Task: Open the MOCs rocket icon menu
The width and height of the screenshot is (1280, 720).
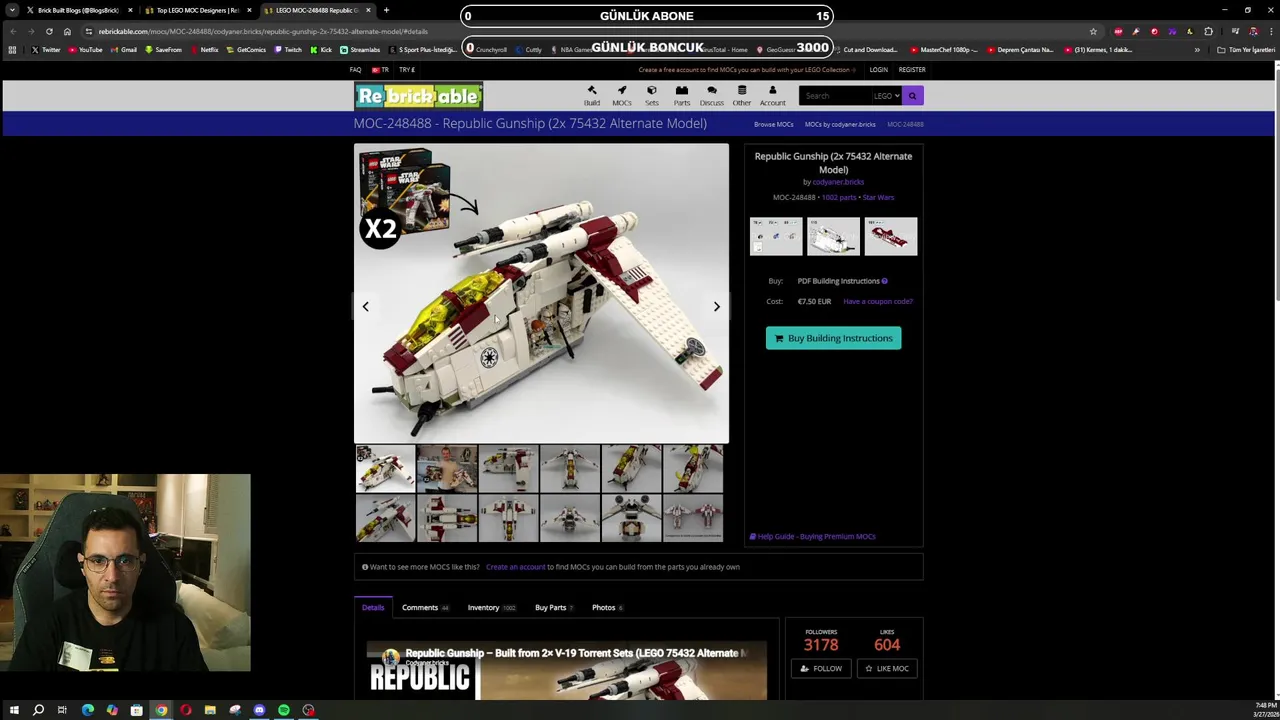Action: [622, 95]
